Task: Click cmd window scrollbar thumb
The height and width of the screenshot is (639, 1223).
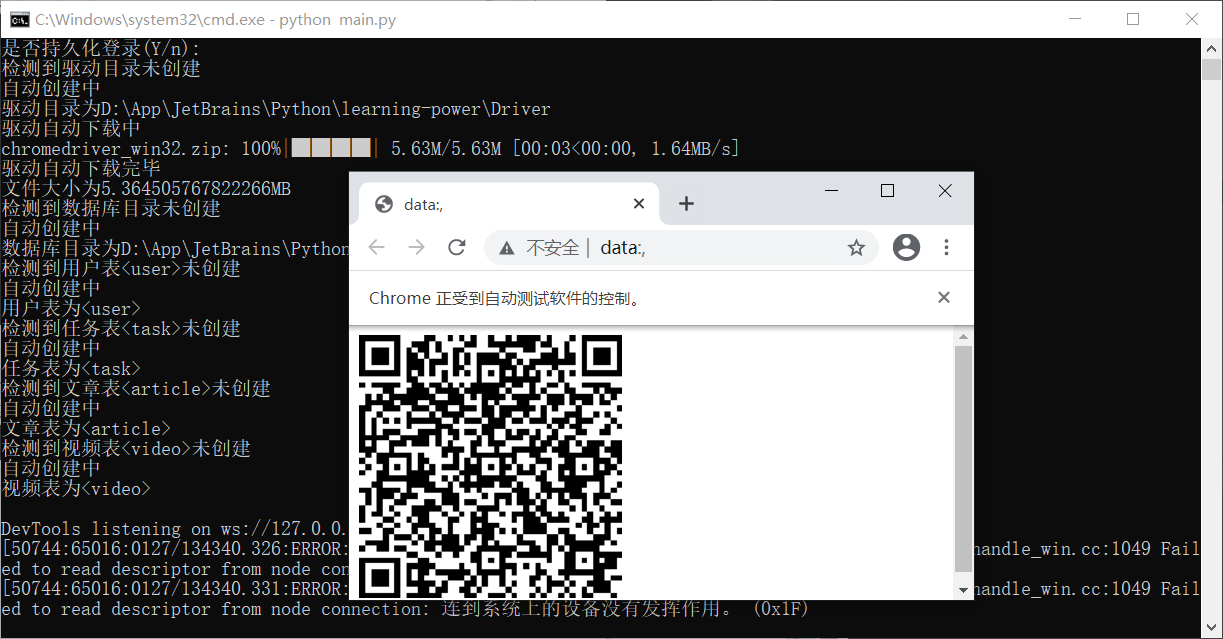Action: click(1211, 69)
